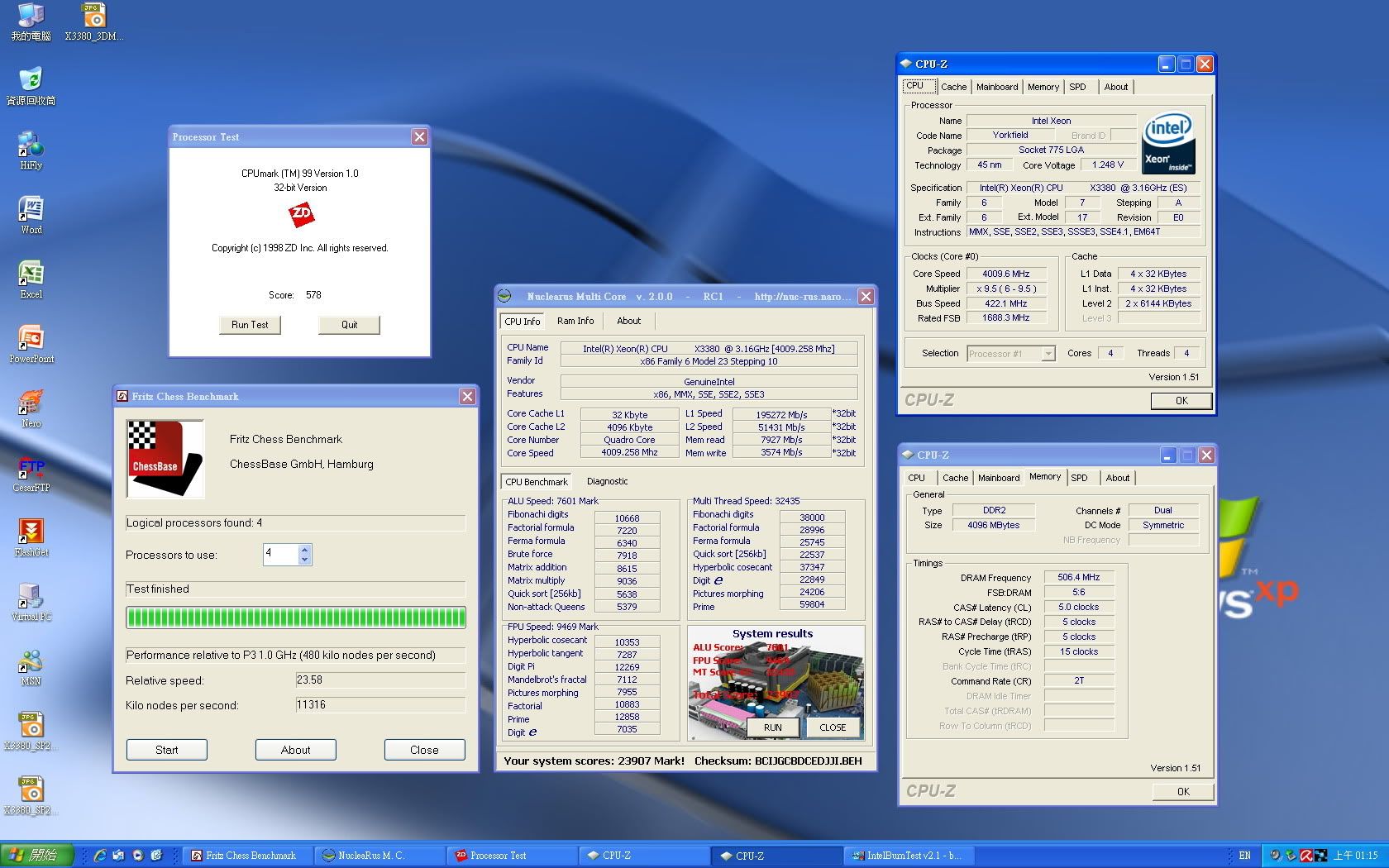This screenshot has height=868, width=1389.
Task: Click the green Fritz benchmark progress bar
Action: (x=295, y=618)
